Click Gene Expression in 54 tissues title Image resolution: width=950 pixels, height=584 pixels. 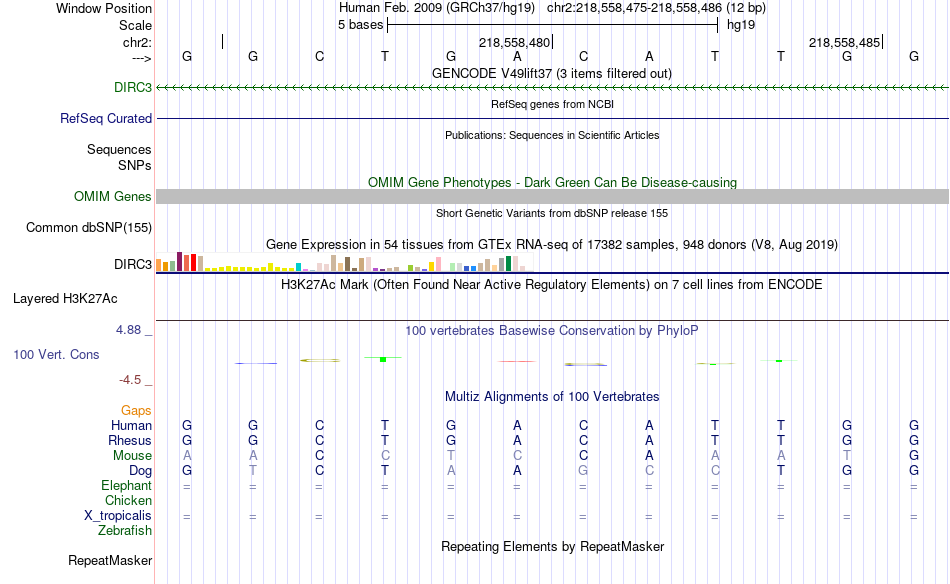tap(552, 245)
